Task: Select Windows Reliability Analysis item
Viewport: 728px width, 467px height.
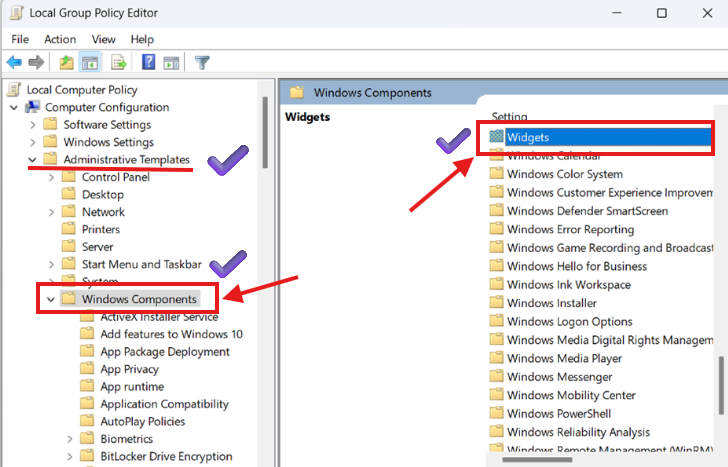Action: 570,432
